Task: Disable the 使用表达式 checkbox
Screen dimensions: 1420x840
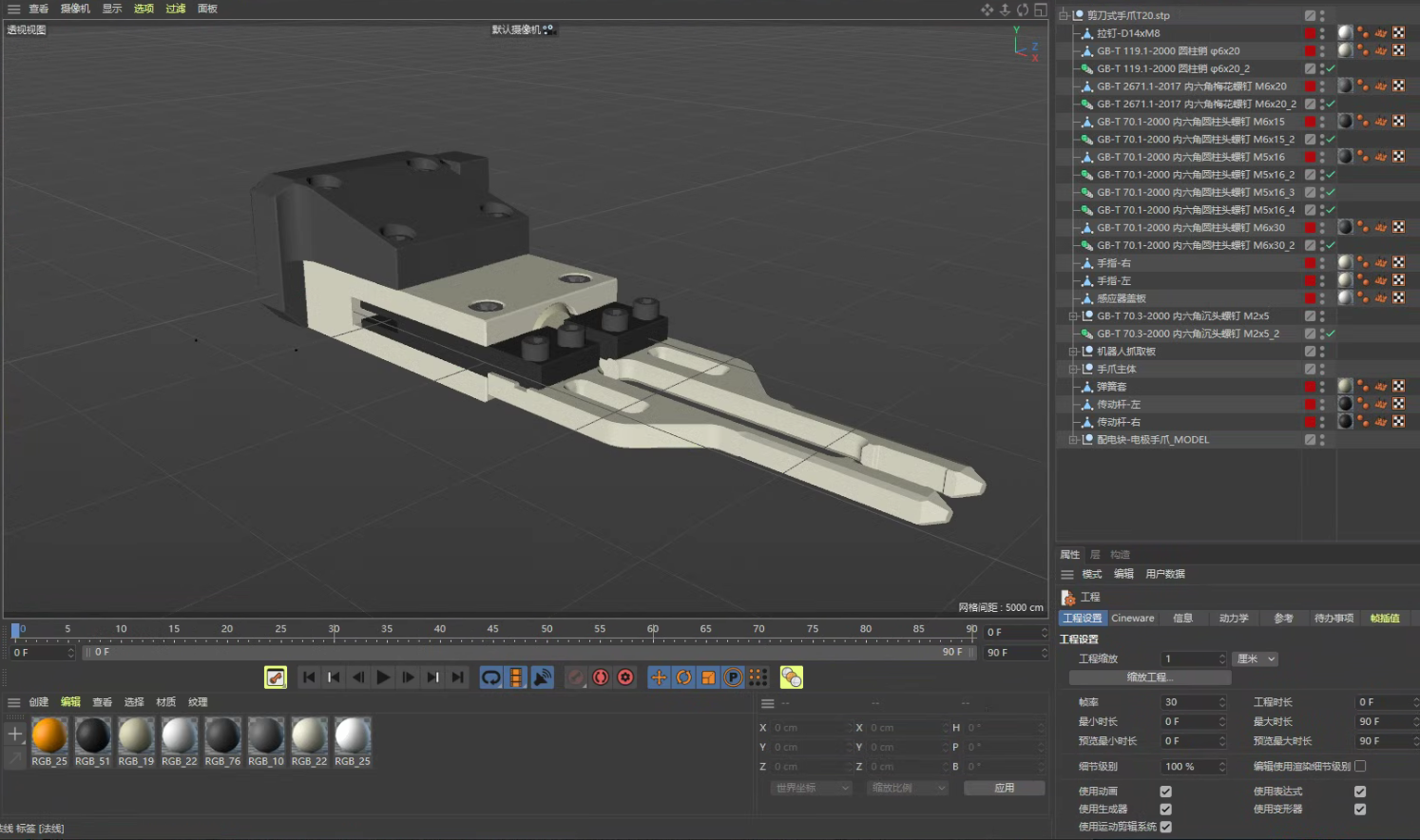Action: pos(1360,792)
